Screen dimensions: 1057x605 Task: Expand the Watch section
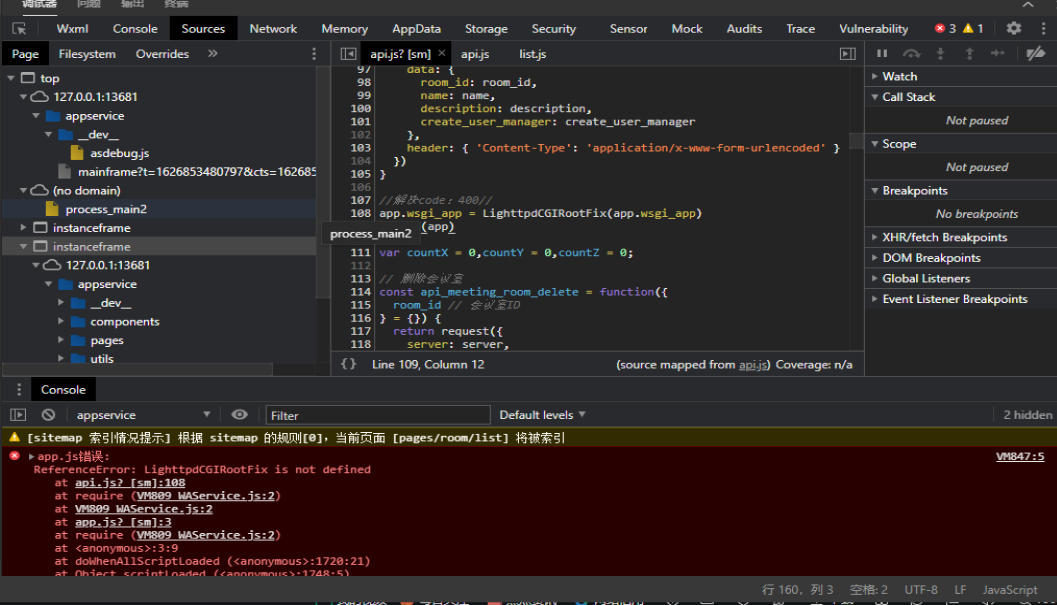874,76
